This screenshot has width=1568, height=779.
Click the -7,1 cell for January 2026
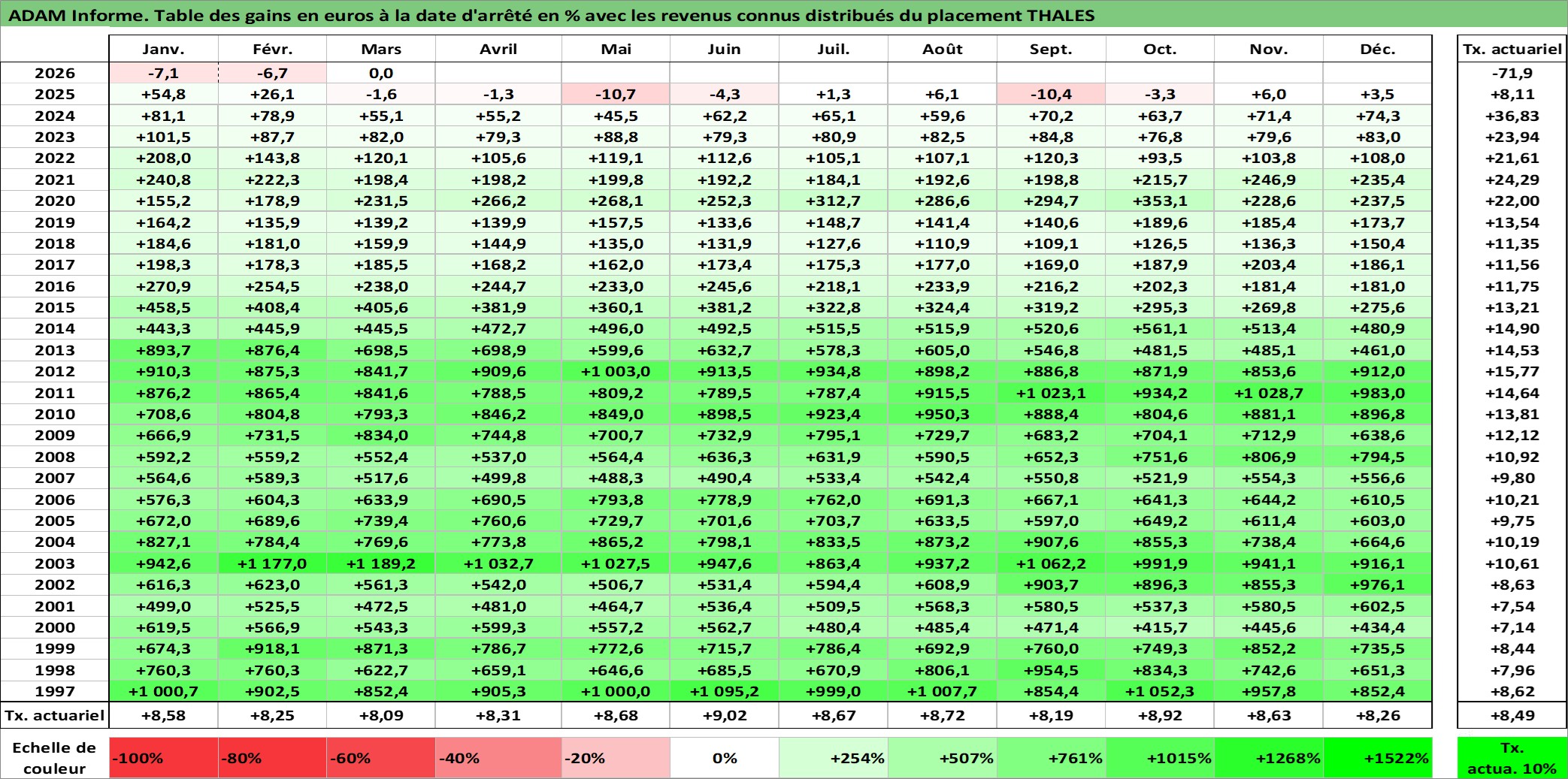[x=164, y=73]
